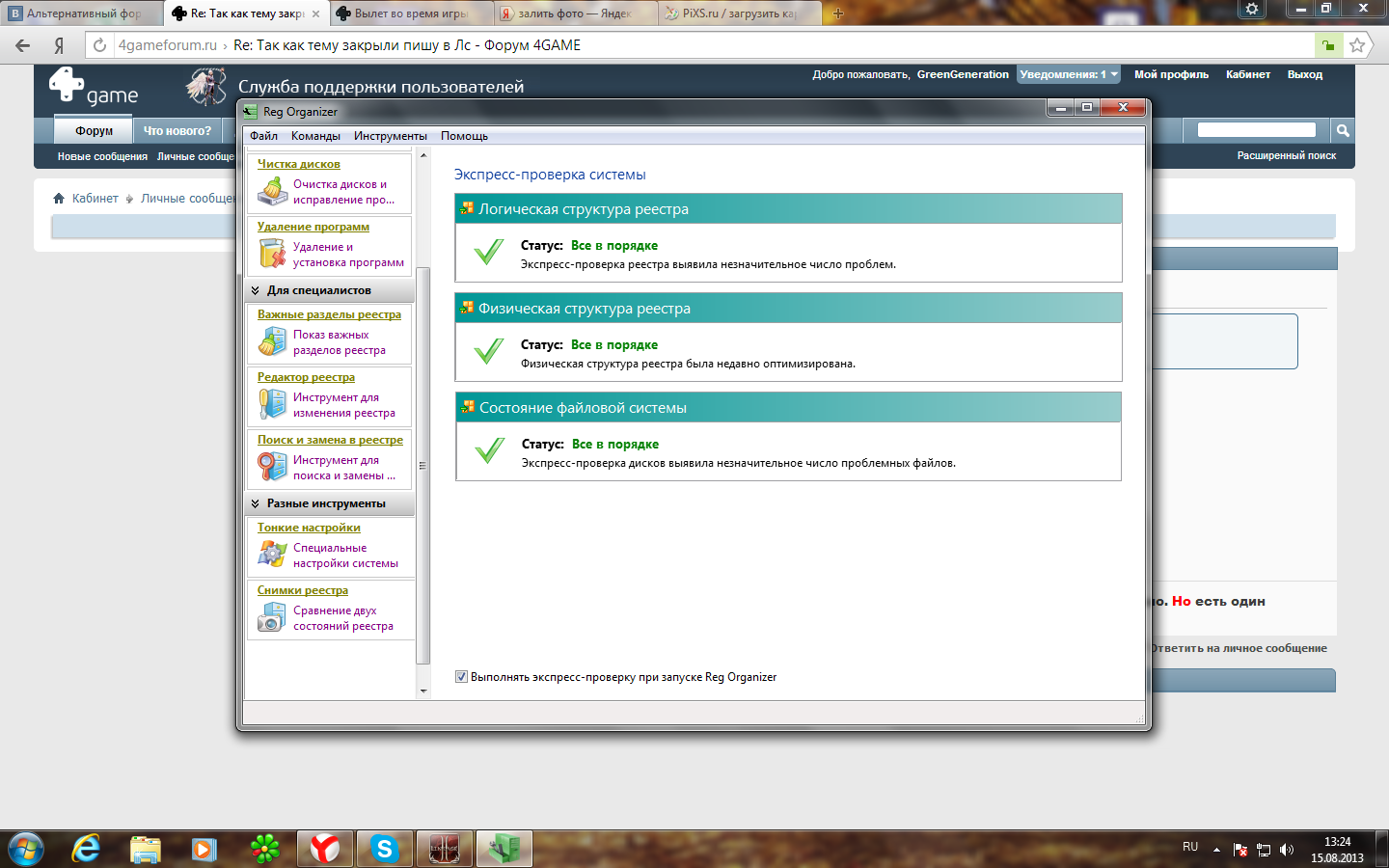Click the icon beside Состояние файловой системы
Image resolution: width=1389 pixels, height=868 pixels.
[x=467, y=408]
